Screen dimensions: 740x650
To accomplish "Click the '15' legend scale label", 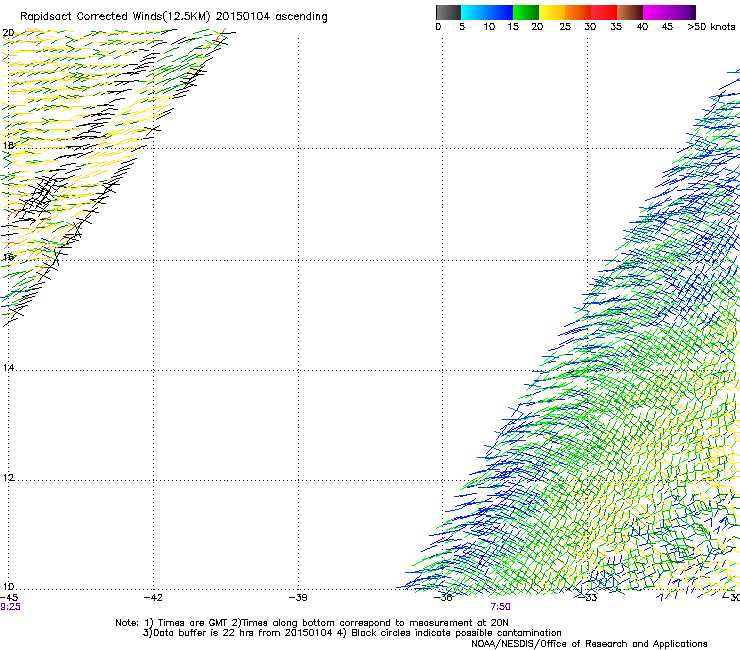I will coord(513,27).
